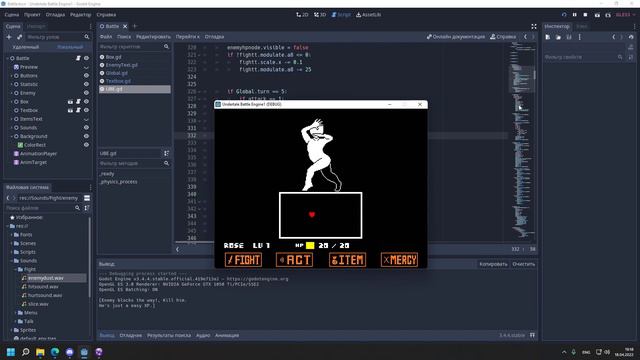Toggle visibility of ColorRect node
The image size is (640, 360).
click(86, 145)
